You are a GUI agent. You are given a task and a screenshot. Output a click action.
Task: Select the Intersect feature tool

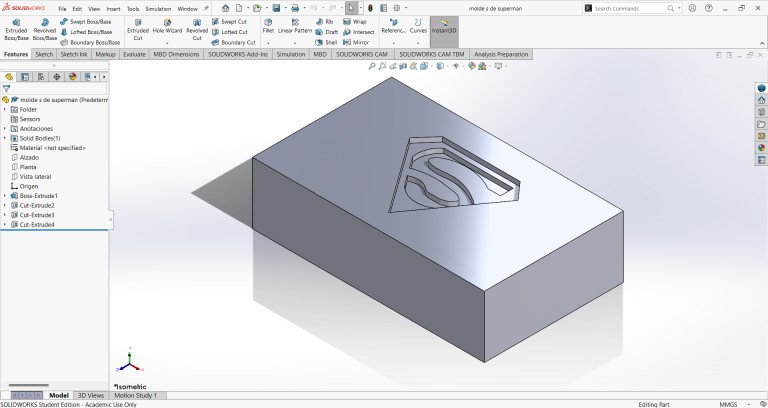359,32
